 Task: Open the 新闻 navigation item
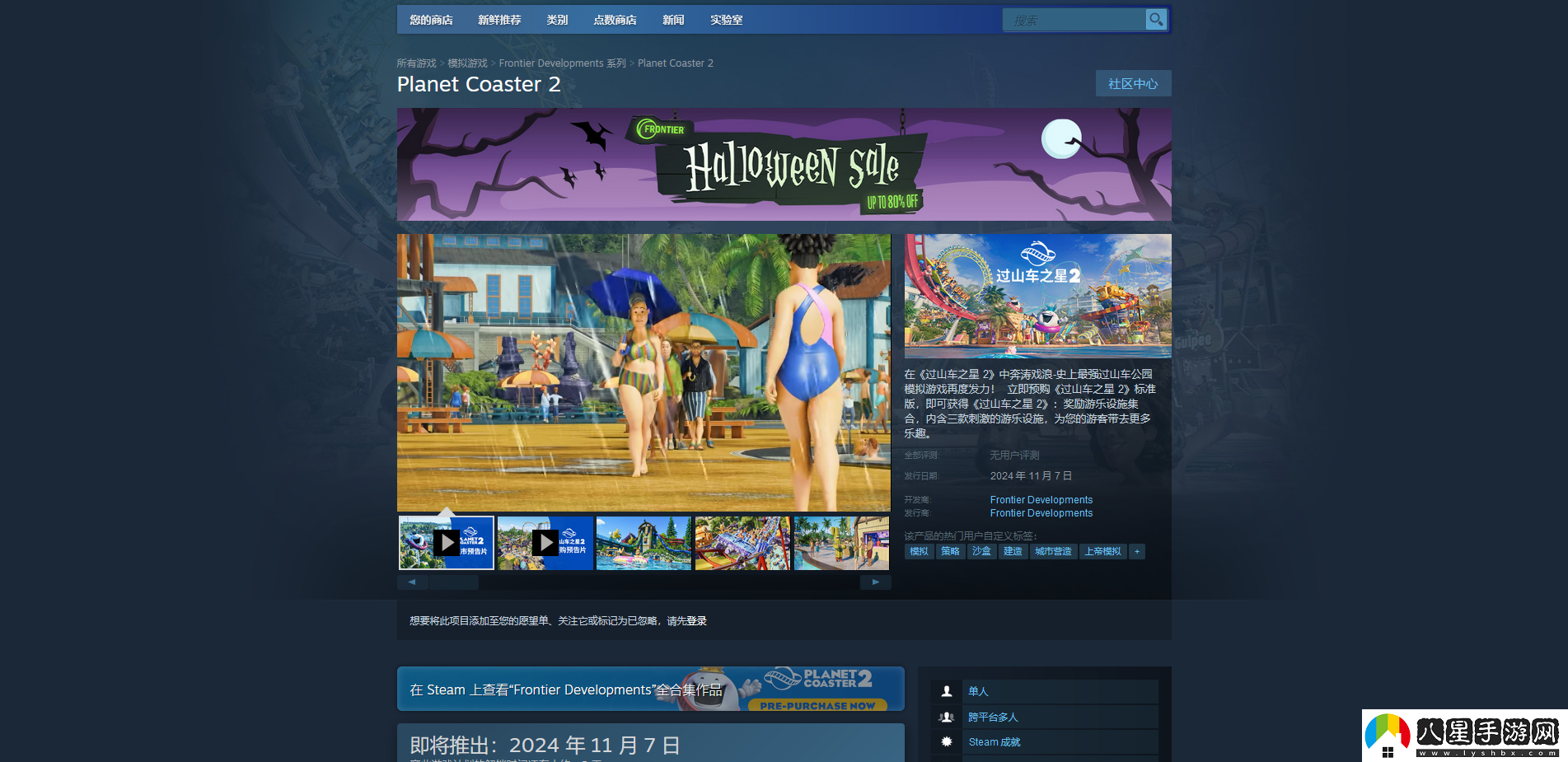click(673, 20)
